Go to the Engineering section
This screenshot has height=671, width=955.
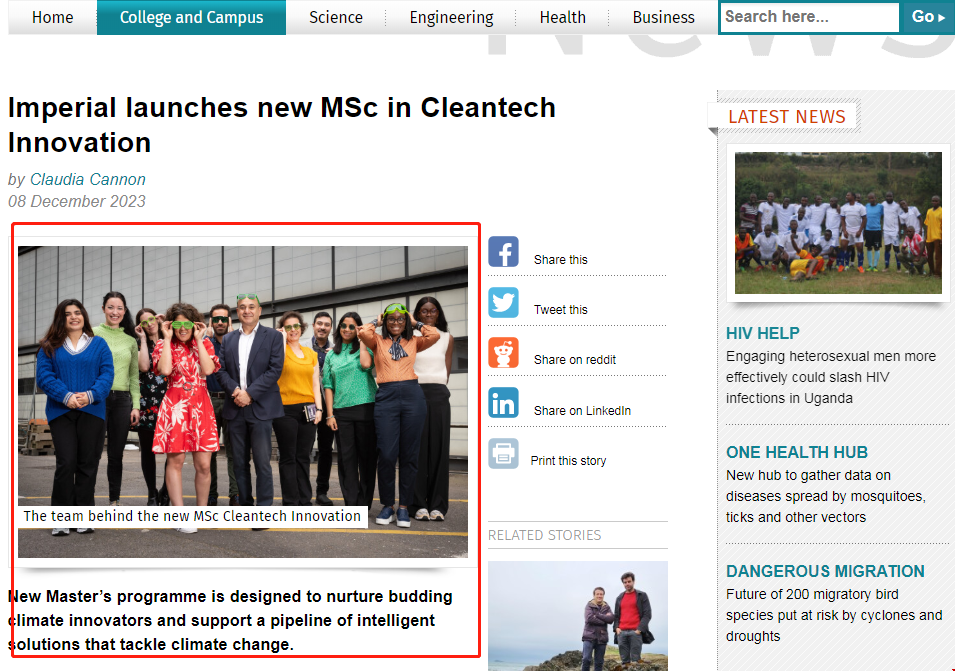[451, 17]
